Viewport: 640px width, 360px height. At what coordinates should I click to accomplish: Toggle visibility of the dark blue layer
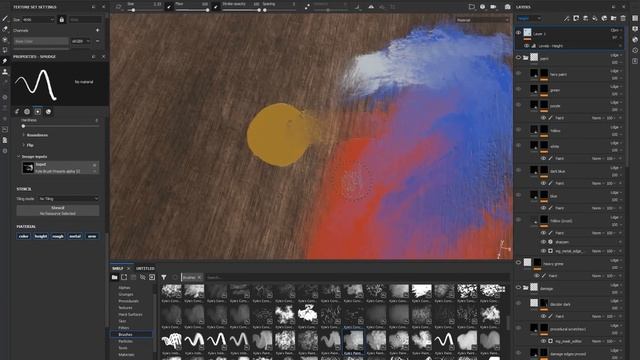tap(518, 170)
